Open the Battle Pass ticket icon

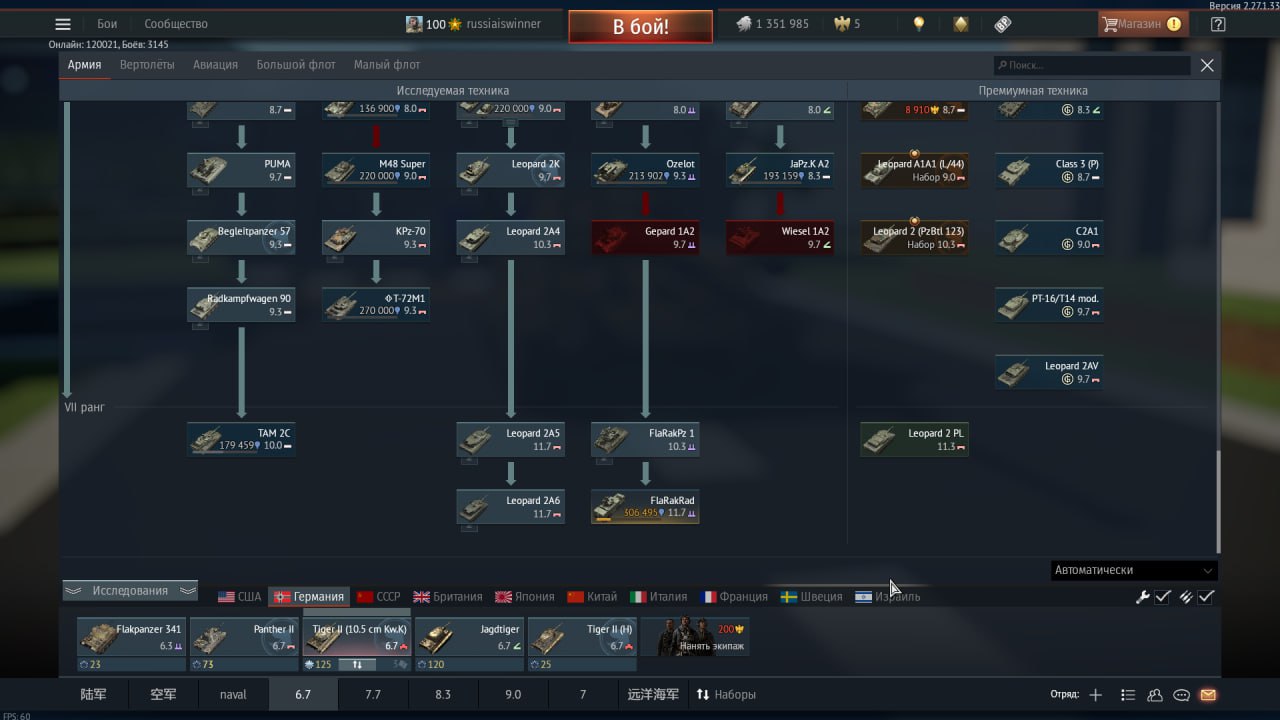[x=1003, y=24]
